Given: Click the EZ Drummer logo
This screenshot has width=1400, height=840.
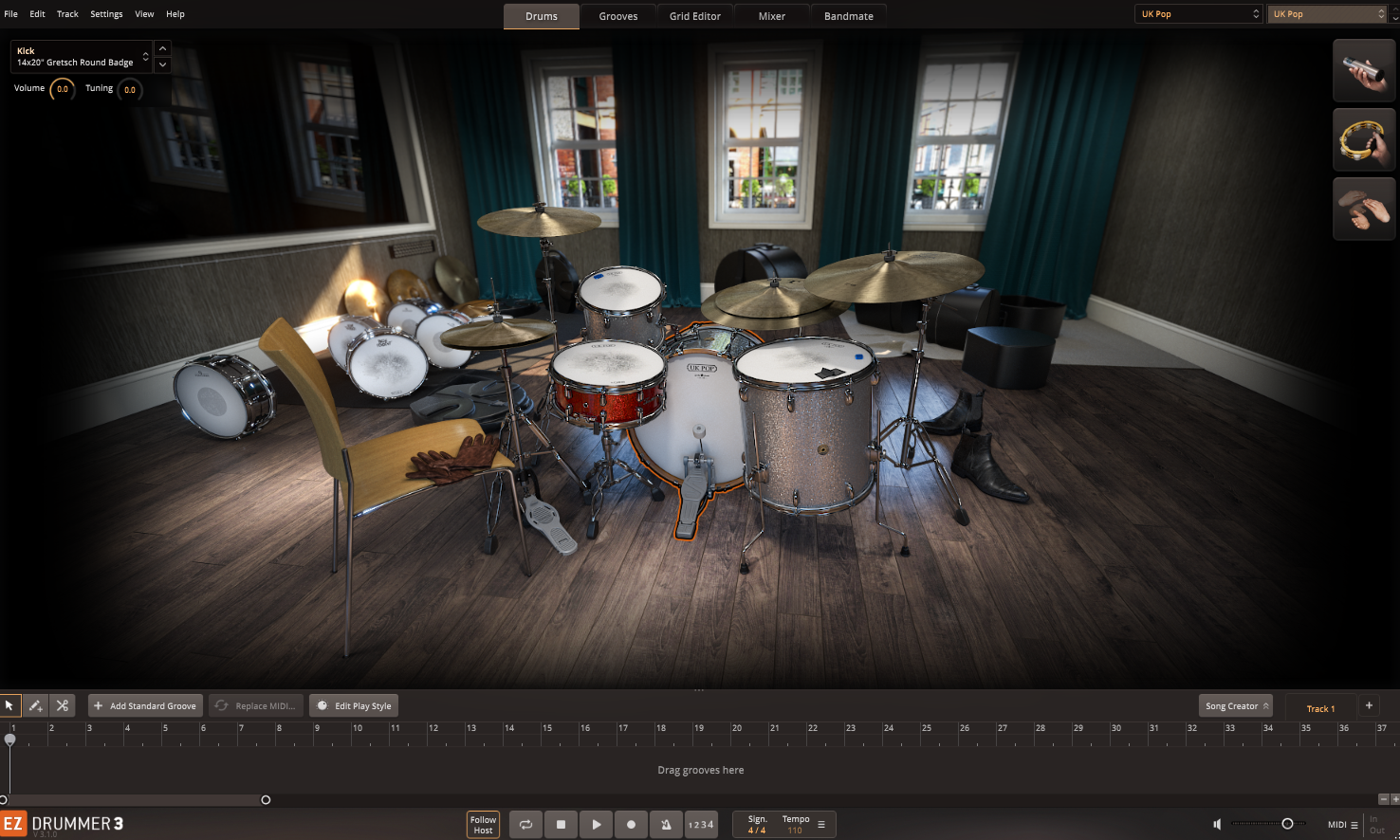Looking at the screenshot, I should pos(63,823).
